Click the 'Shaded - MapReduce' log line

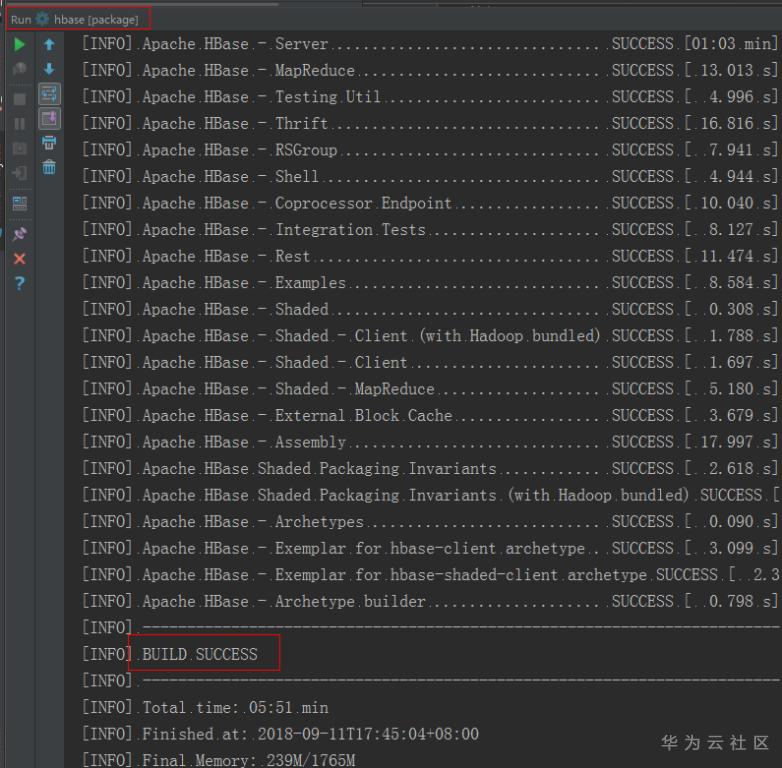coord(430,388)
